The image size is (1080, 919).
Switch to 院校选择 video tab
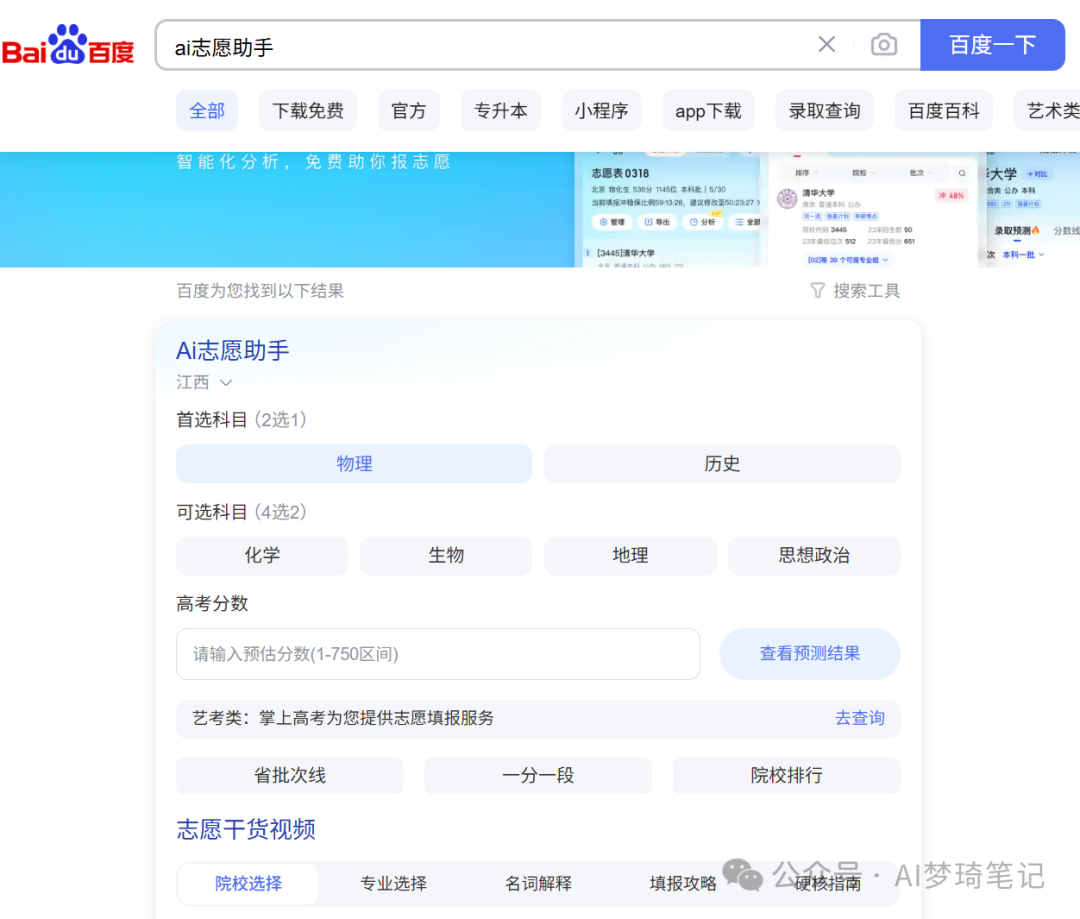(248, 884)
